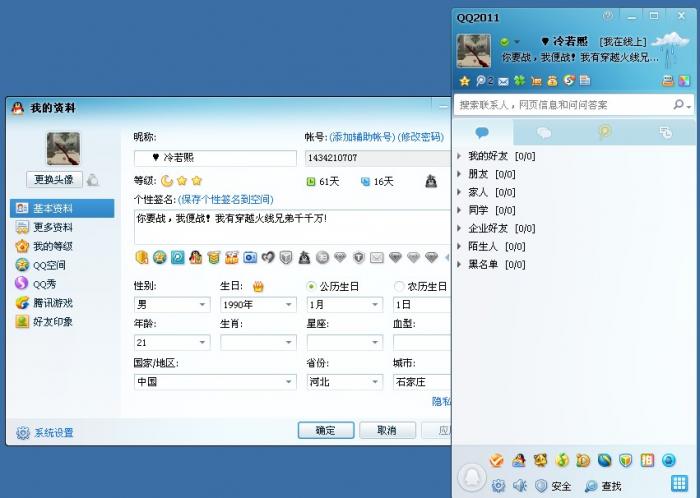Click the blue 16 days icon

pyautogui.click(x=365, y=182)
